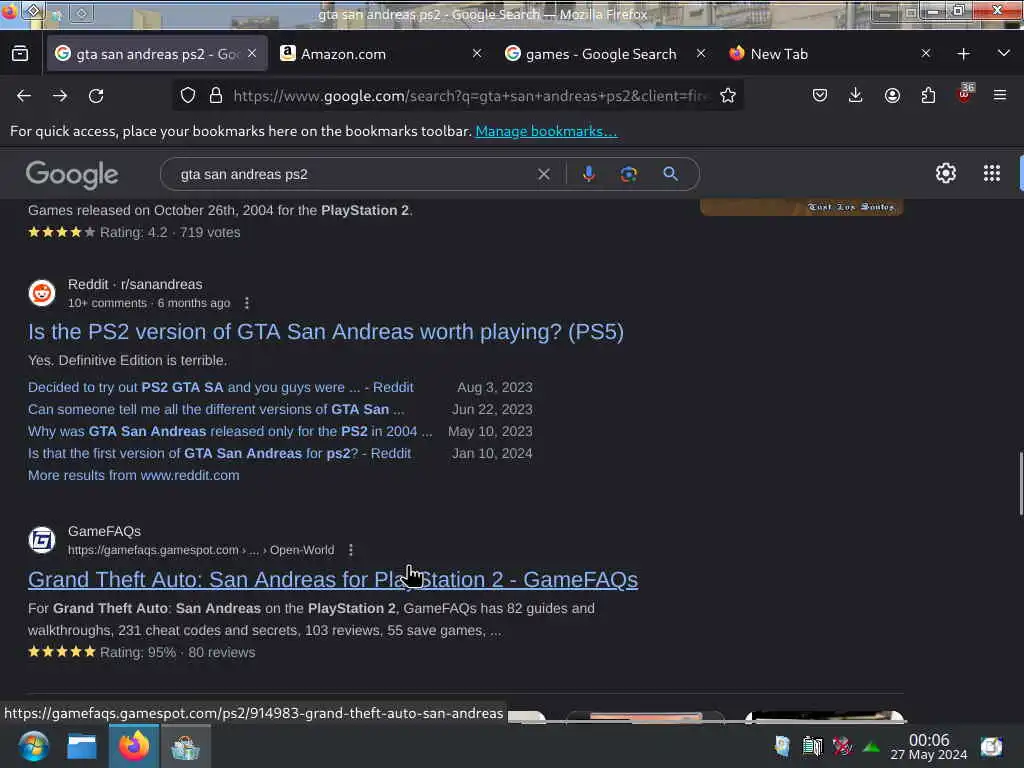Click the Manage bookmarks link
The image size is (1024, 768).
[x=546, y=131]
